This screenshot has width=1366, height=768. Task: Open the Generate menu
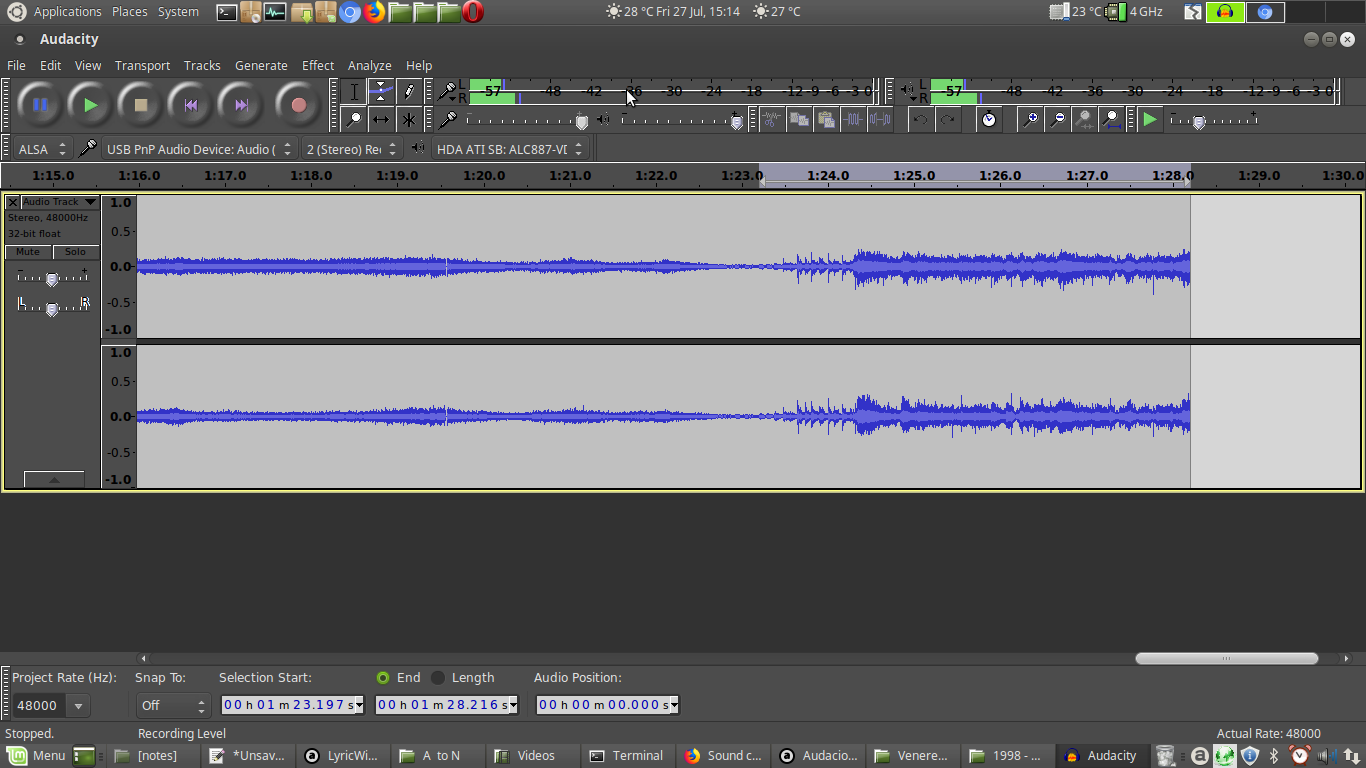click(261, 65)
